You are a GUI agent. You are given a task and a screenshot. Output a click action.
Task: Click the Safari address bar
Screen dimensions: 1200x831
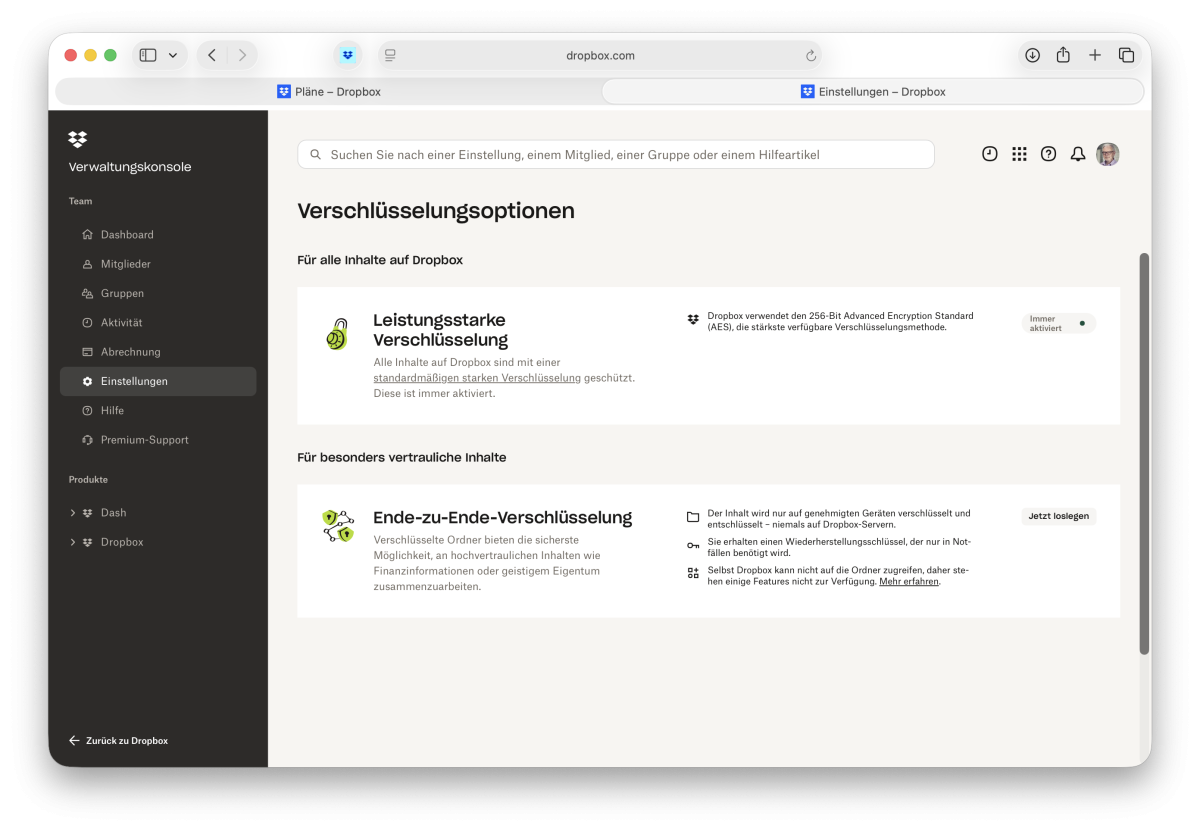600,55
